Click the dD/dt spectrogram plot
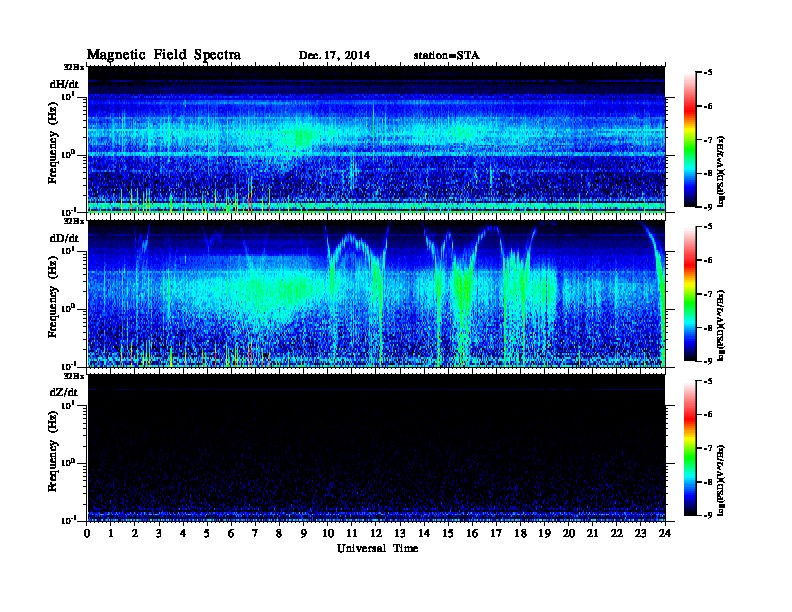The image size is (792, 612). (376, 294)
